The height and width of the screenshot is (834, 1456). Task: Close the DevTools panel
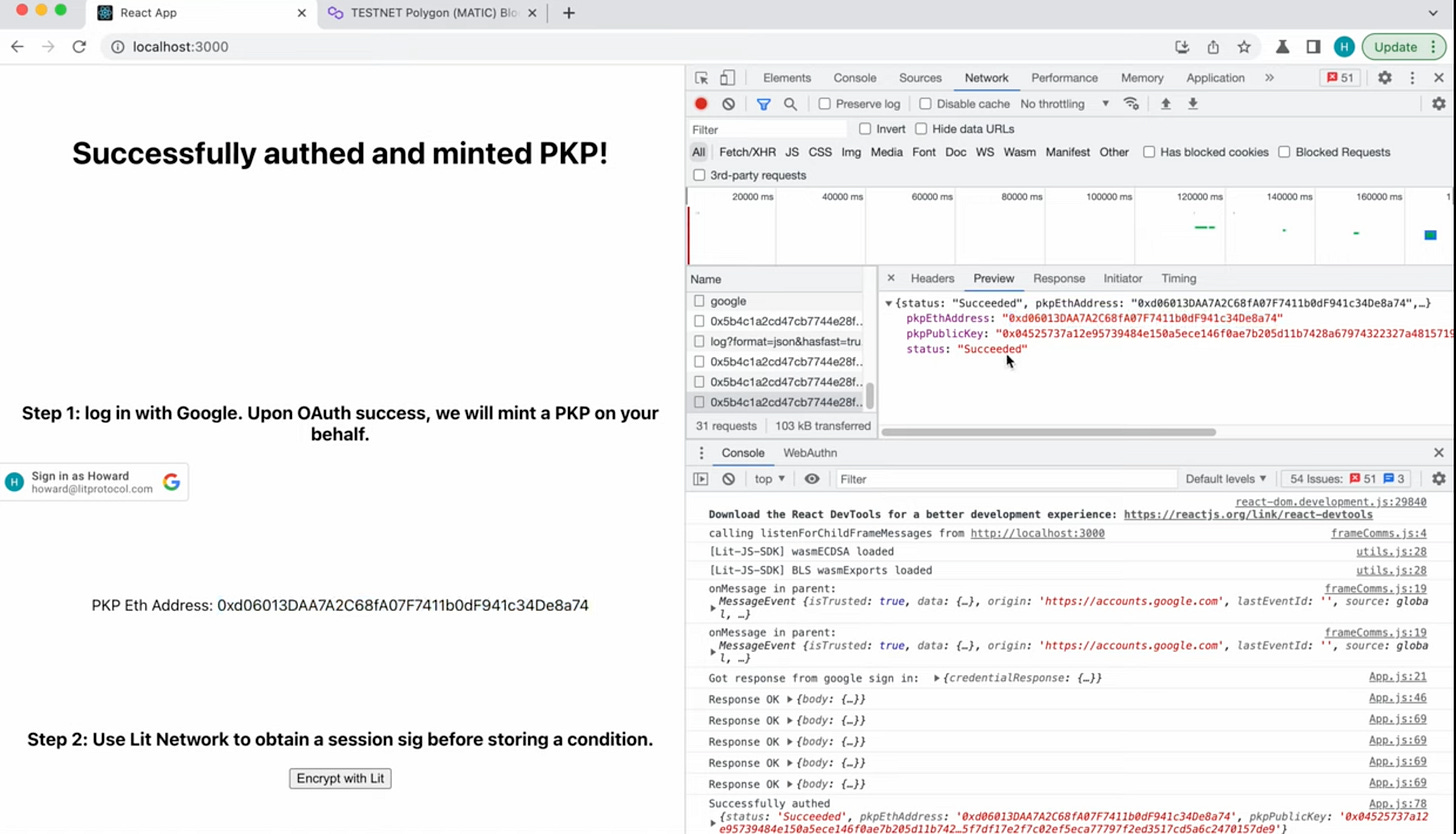click(1439, 78)
